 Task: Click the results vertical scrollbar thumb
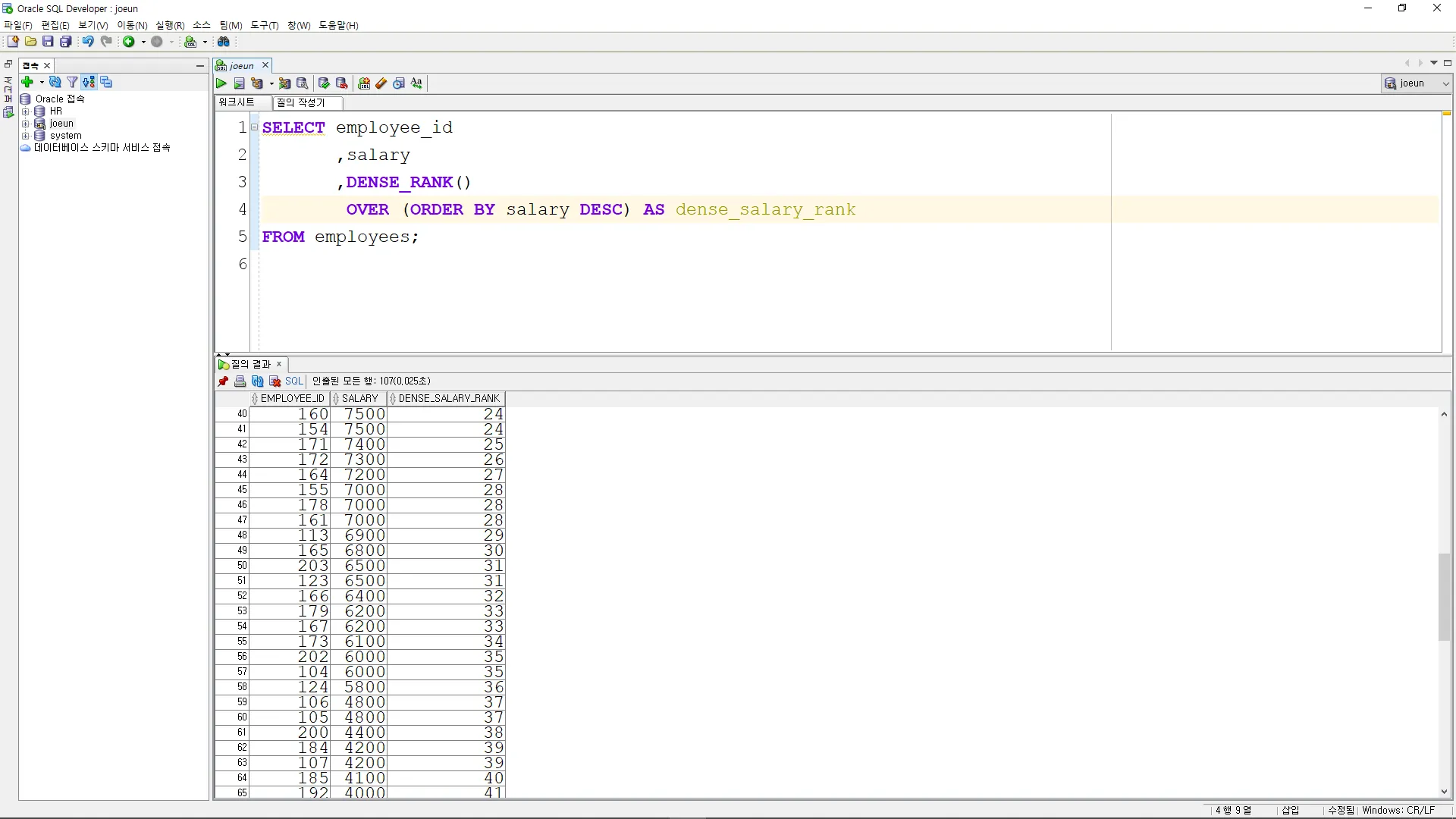(1444, 597)
